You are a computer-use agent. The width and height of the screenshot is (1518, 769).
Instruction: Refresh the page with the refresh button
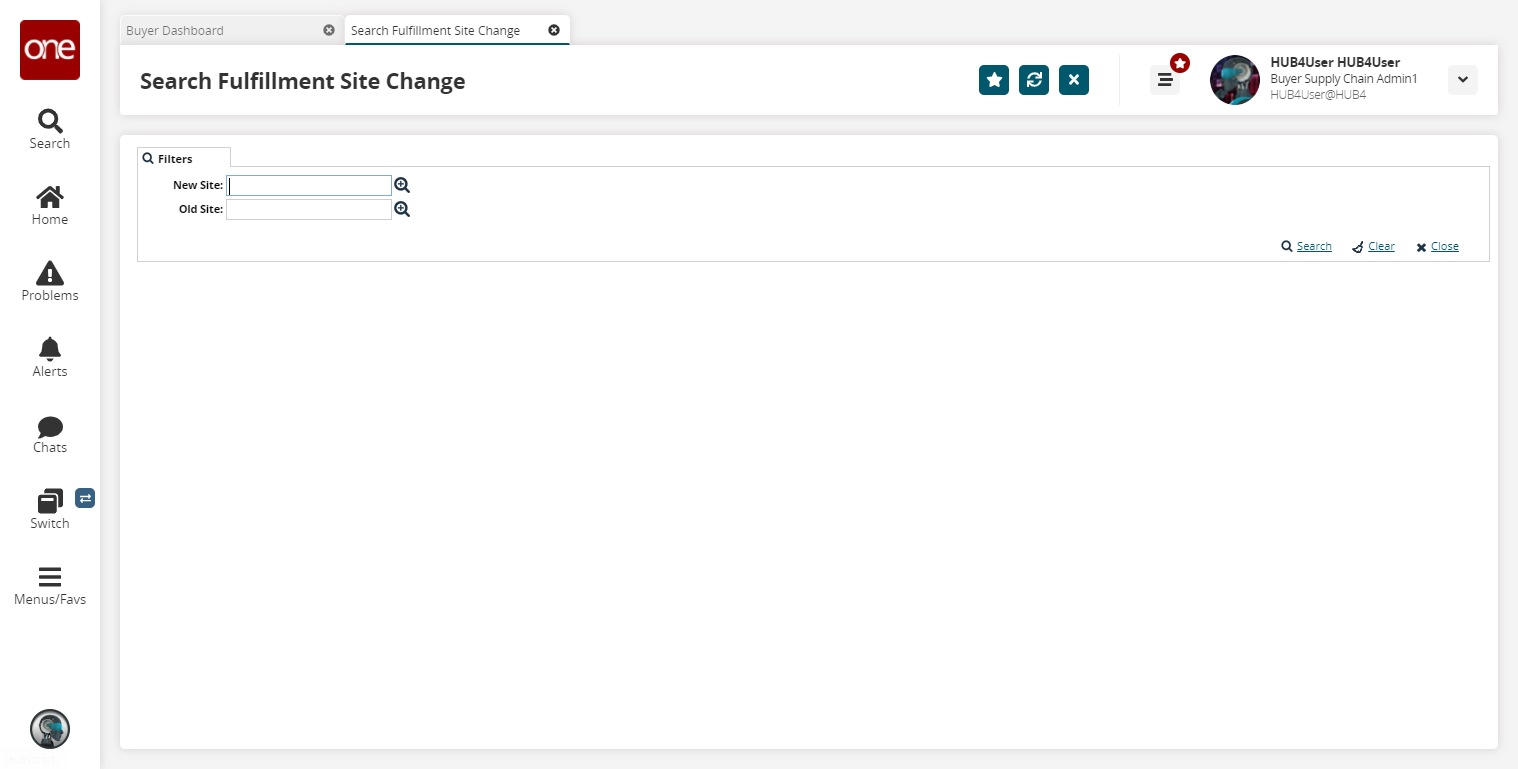point(1034,80)
